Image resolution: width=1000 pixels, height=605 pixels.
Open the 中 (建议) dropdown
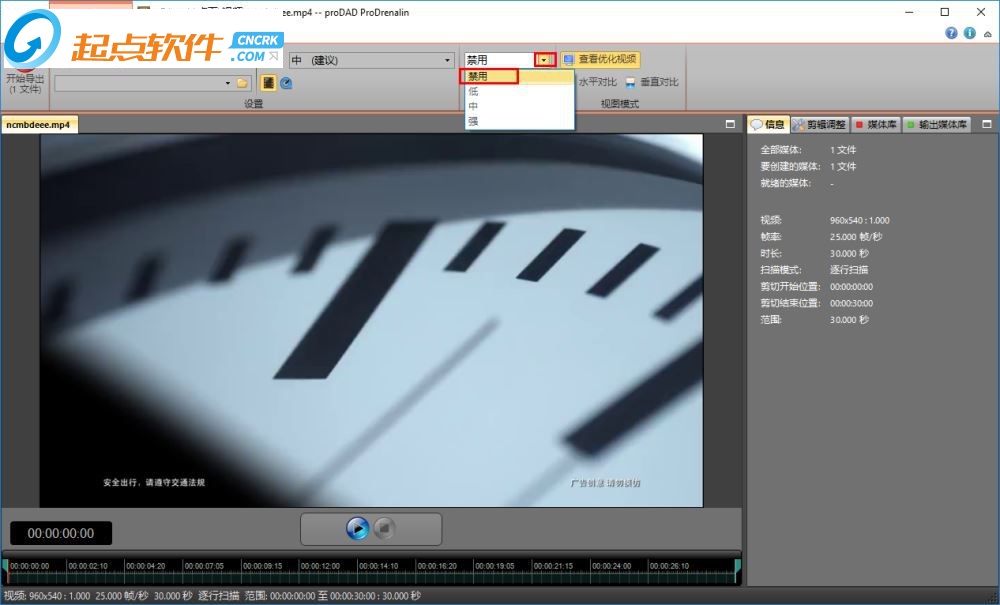coord(447,60)
